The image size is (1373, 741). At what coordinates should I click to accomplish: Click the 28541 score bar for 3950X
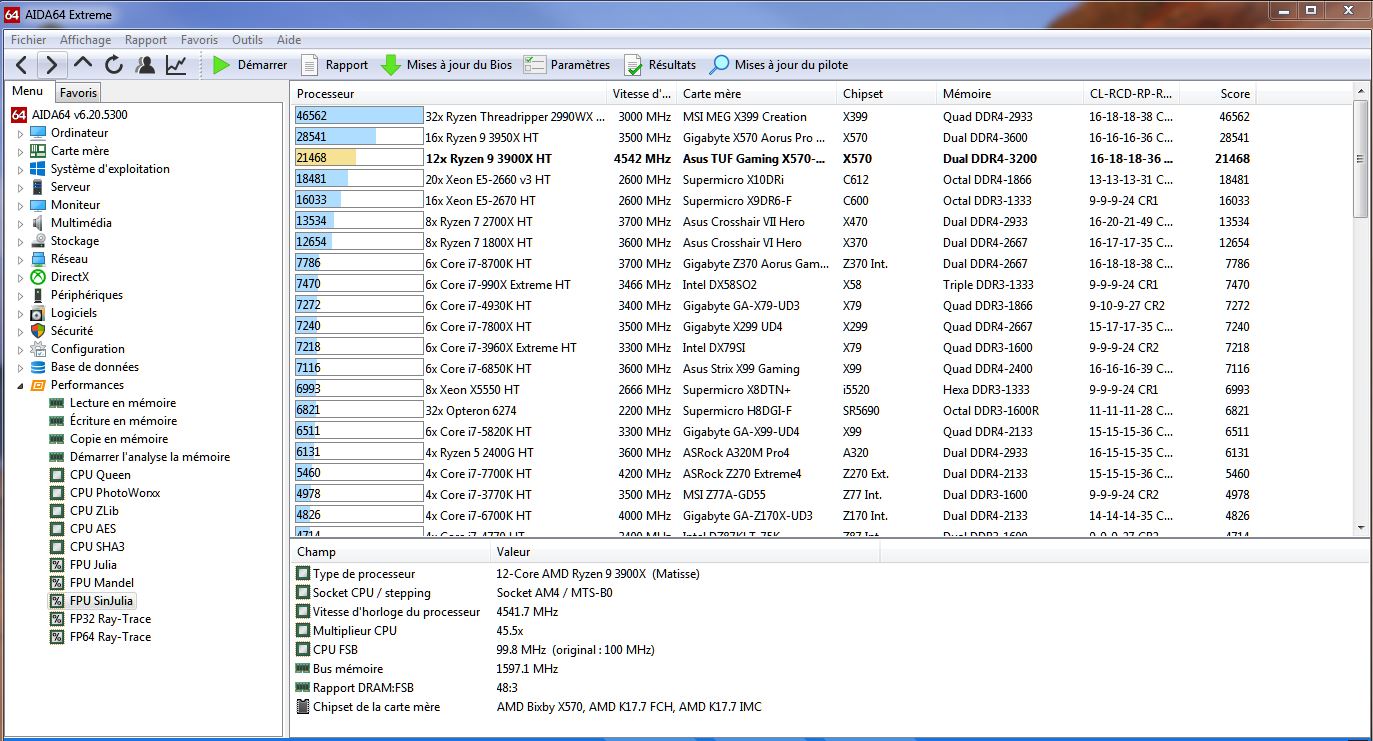(x=359, y=137)
